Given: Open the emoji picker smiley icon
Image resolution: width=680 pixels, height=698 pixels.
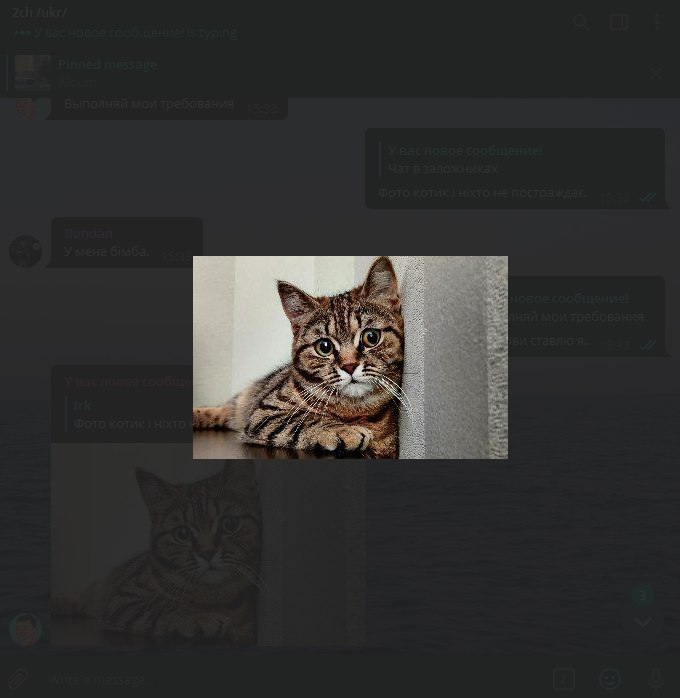Looking at the screenshot, I should [x=610, y=679].
